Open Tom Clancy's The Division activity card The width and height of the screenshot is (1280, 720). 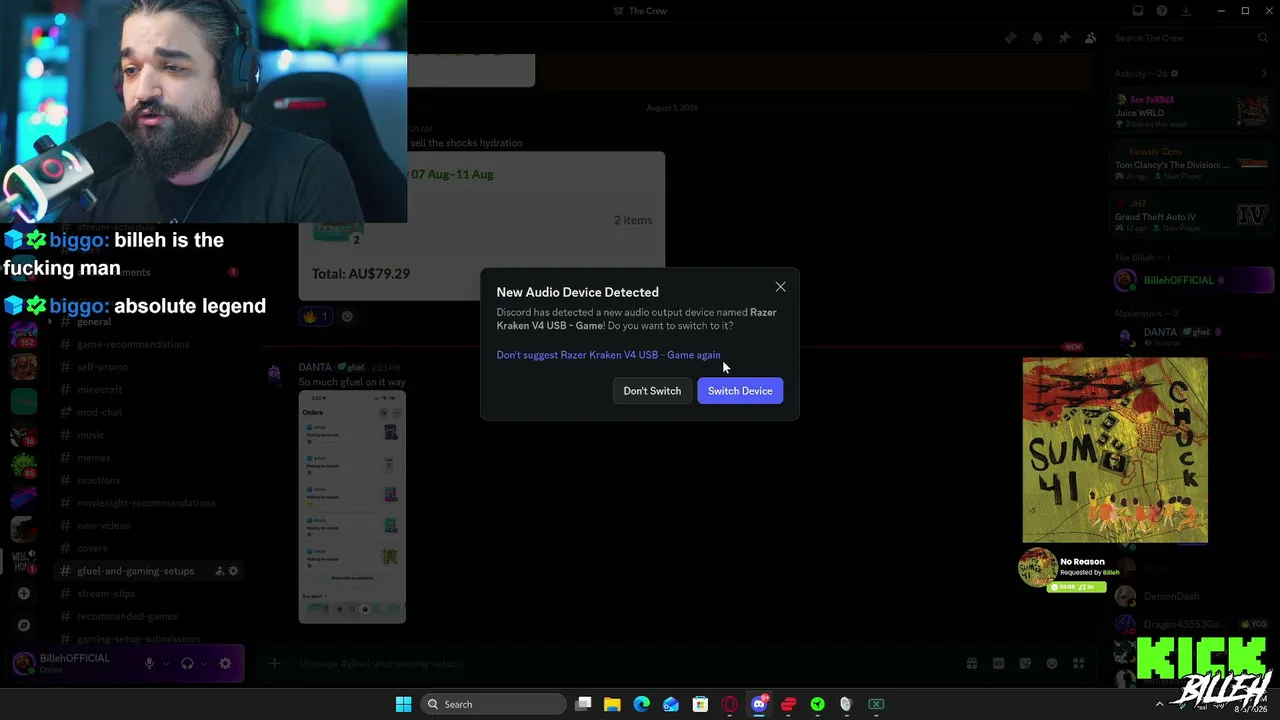1192,164
